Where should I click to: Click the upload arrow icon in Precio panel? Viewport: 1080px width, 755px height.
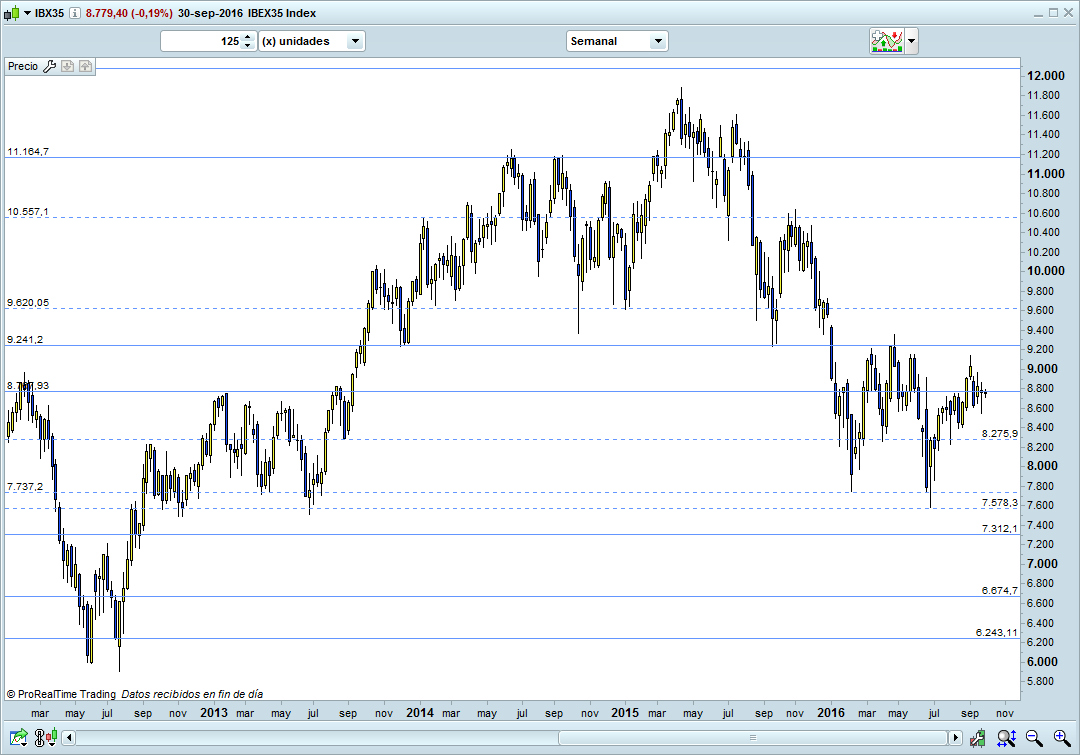(85, 66)
